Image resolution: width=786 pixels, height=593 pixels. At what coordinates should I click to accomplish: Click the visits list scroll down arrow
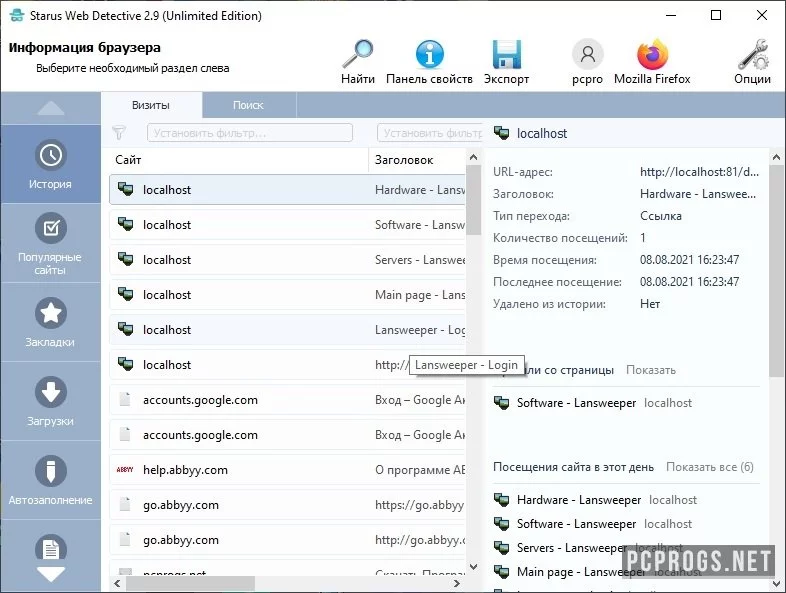(x=473, y=566)
